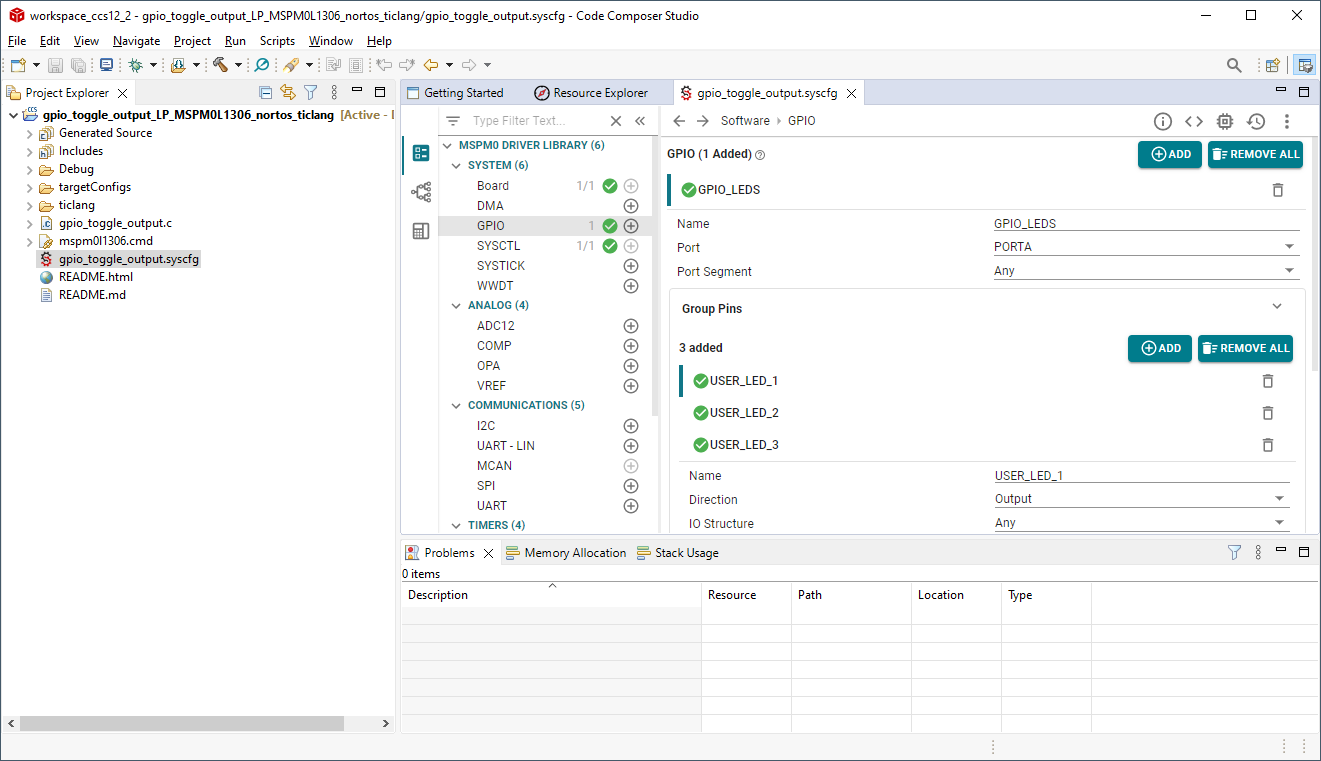Image resolution: width=1321 pixels, height=761 pixels.
Task: Open the calculator view in SysConfig sidebar
Action: pyautogui.click(x=421, y=231)
